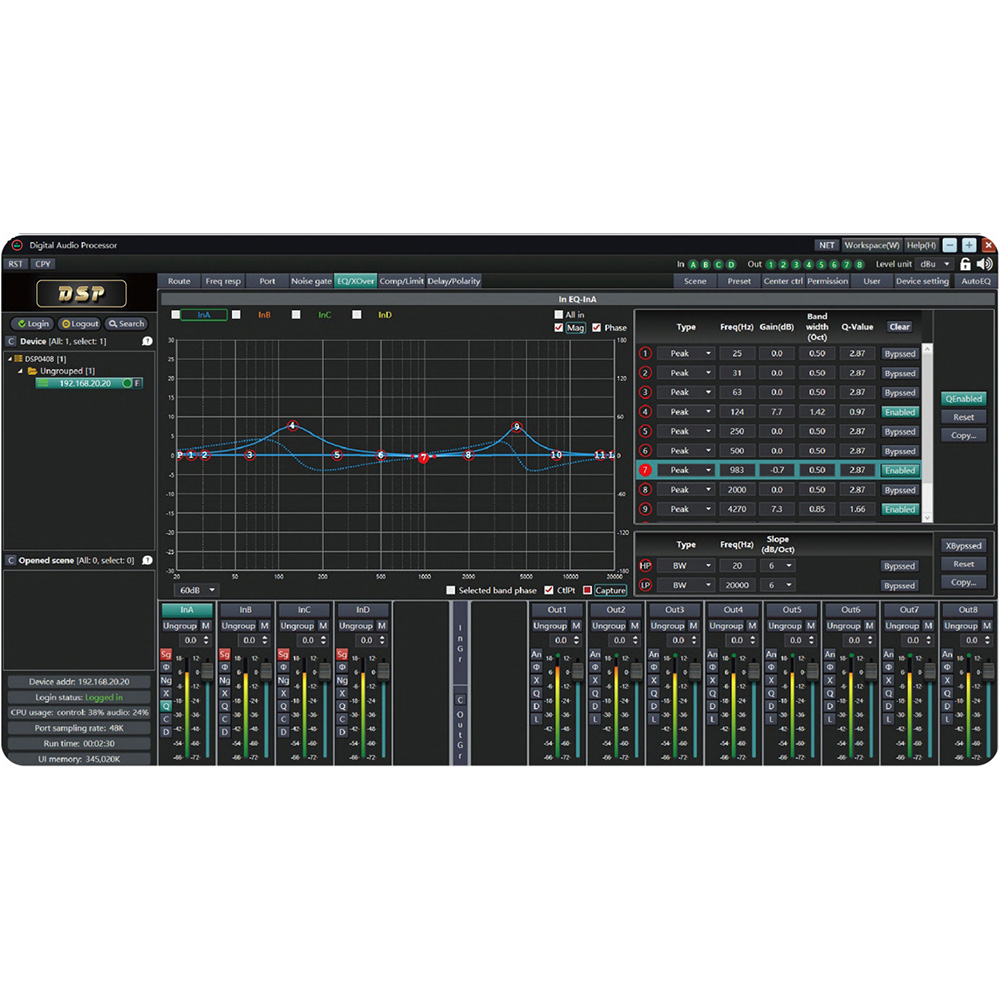The height and width of the screenshot is (1000, 1000).
Task: Open the Noise gate tab
Action: 311,281
